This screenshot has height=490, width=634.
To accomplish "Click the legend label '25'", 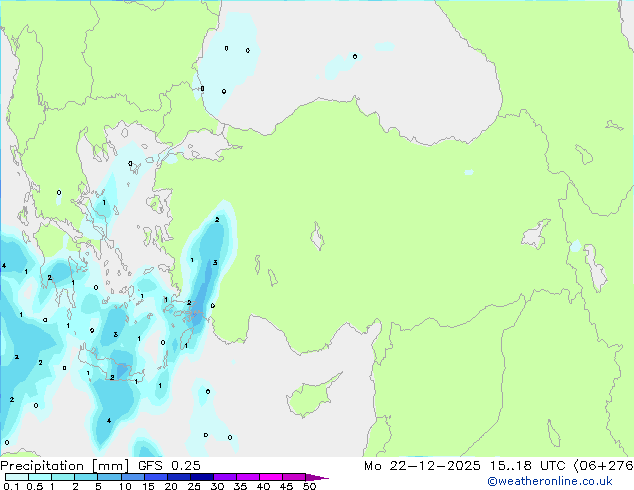I will 194,486.
